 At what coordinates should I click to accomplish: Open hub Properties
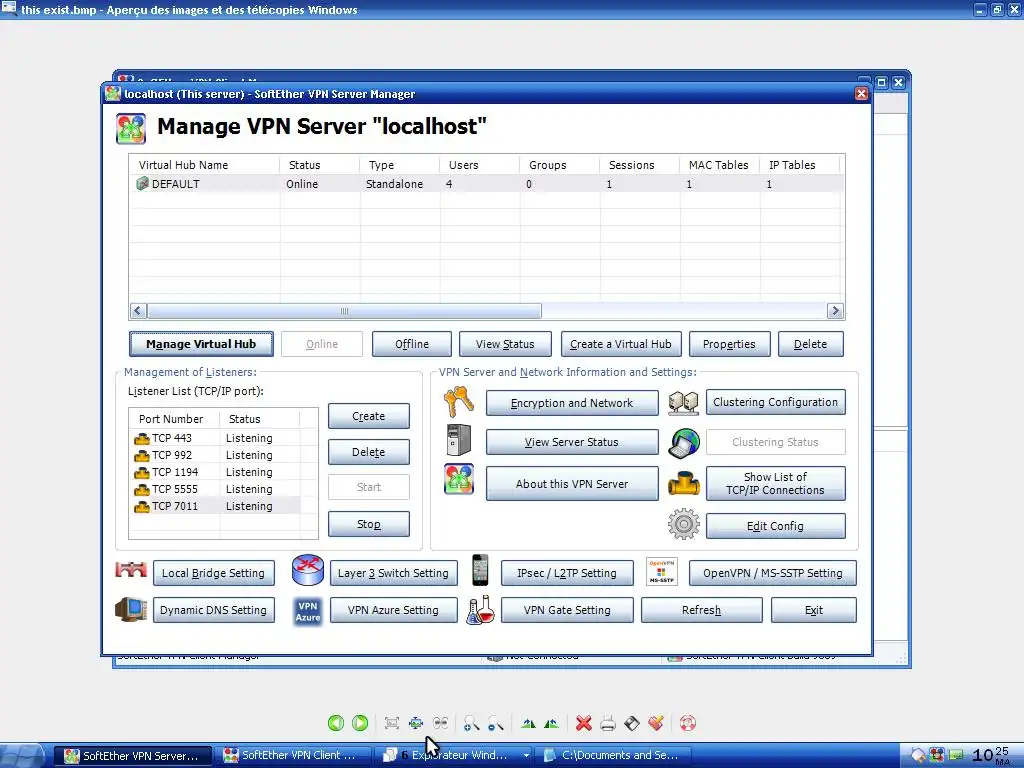tap(729, 344)
